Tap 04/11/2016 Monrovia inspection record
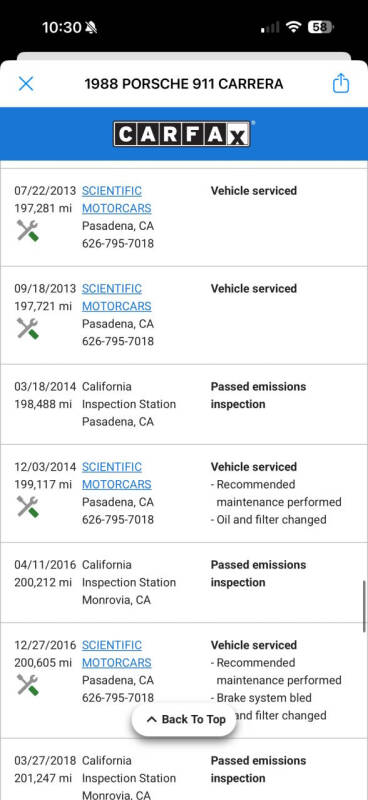The image size is (368, 800). click(x=184, y=583)
